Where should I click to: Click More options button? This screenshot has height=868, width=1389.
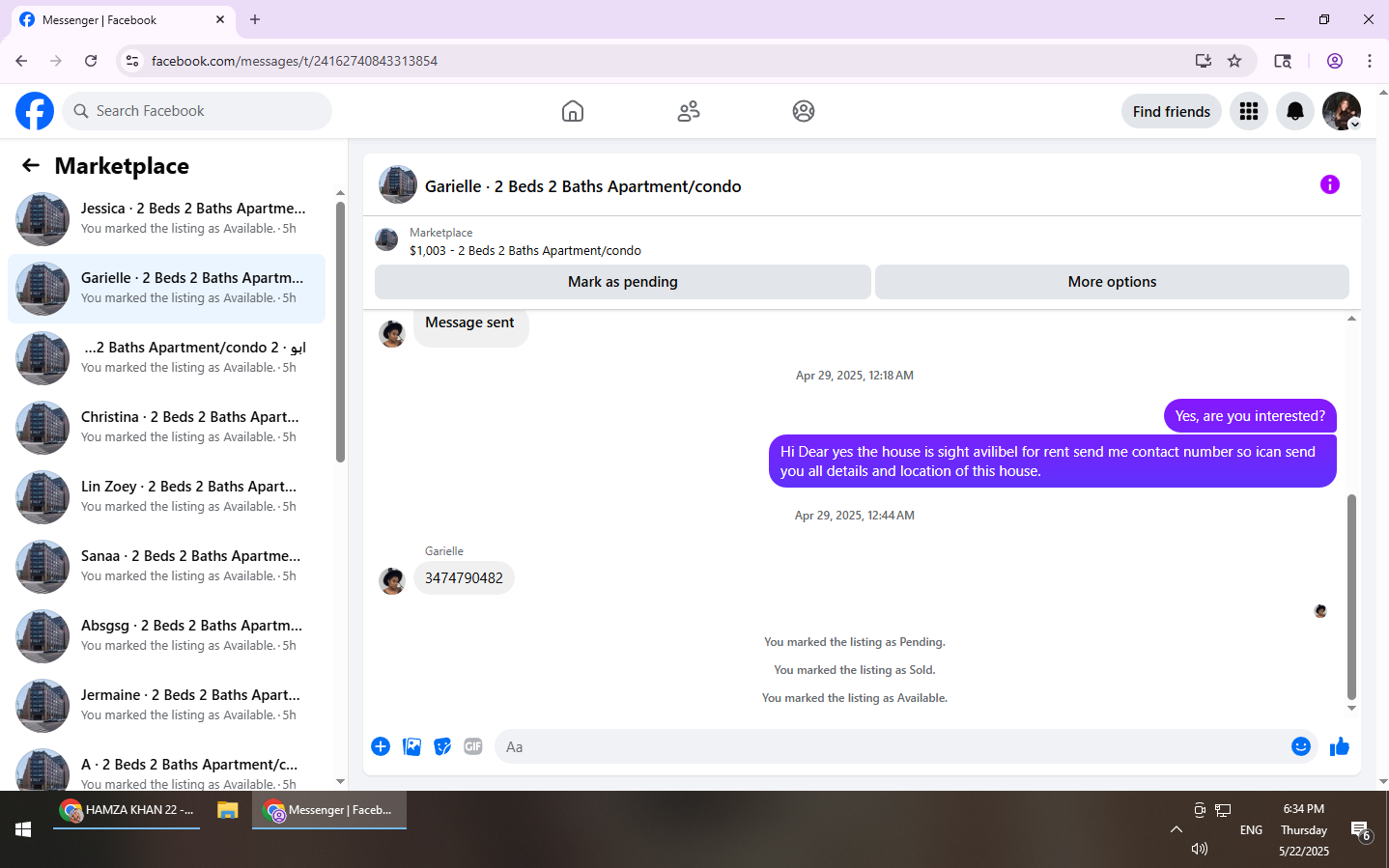[x=1112, y=282]
